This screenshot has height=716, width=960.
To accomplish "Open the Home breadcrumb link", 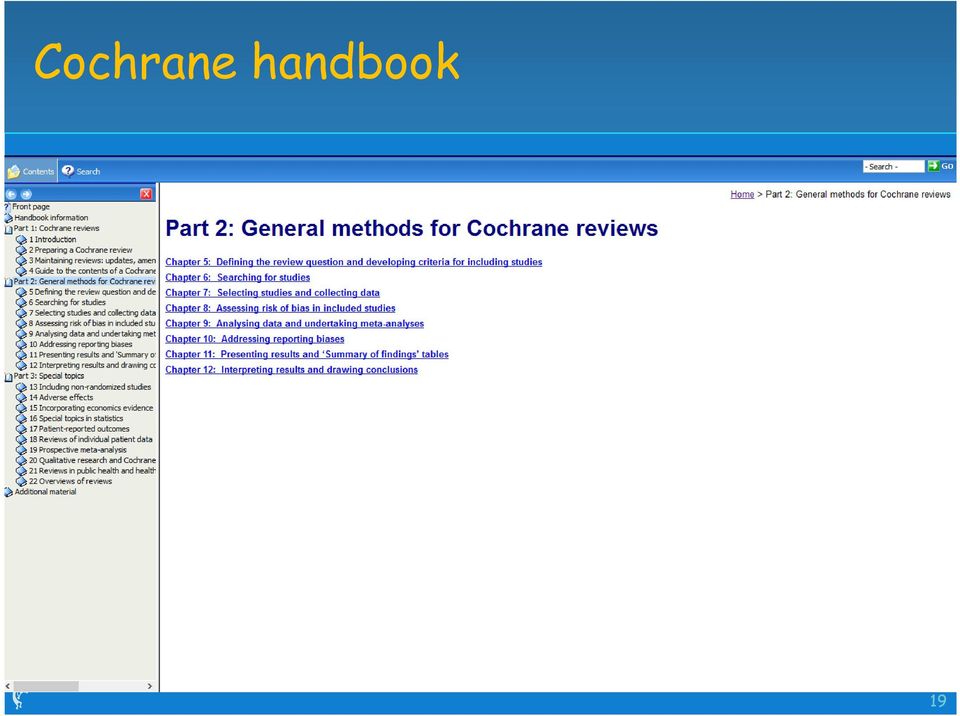I will tap(742, 194).
